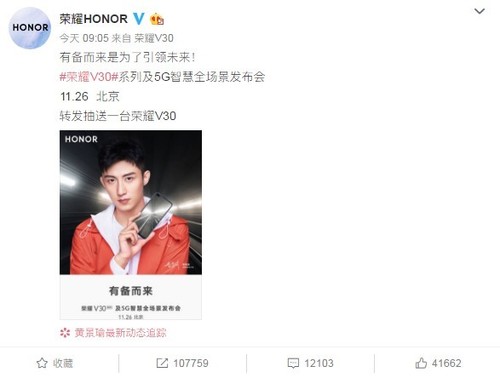500x378 pixels.
Task: Click the membership crown badge icon
Action: pos(157,19)
